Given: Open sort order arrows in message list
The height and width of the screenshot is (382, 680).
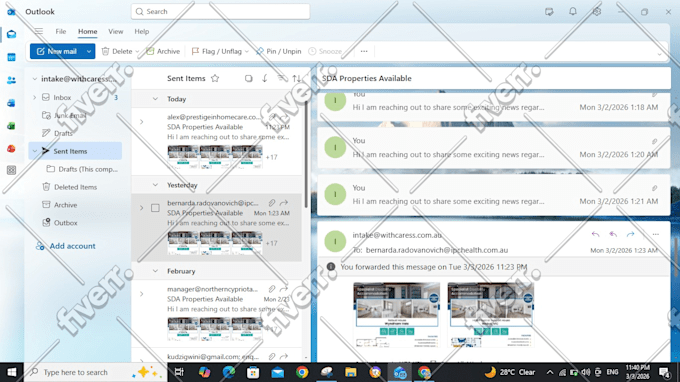Looking at the screenshot, I should coord(297,78).
